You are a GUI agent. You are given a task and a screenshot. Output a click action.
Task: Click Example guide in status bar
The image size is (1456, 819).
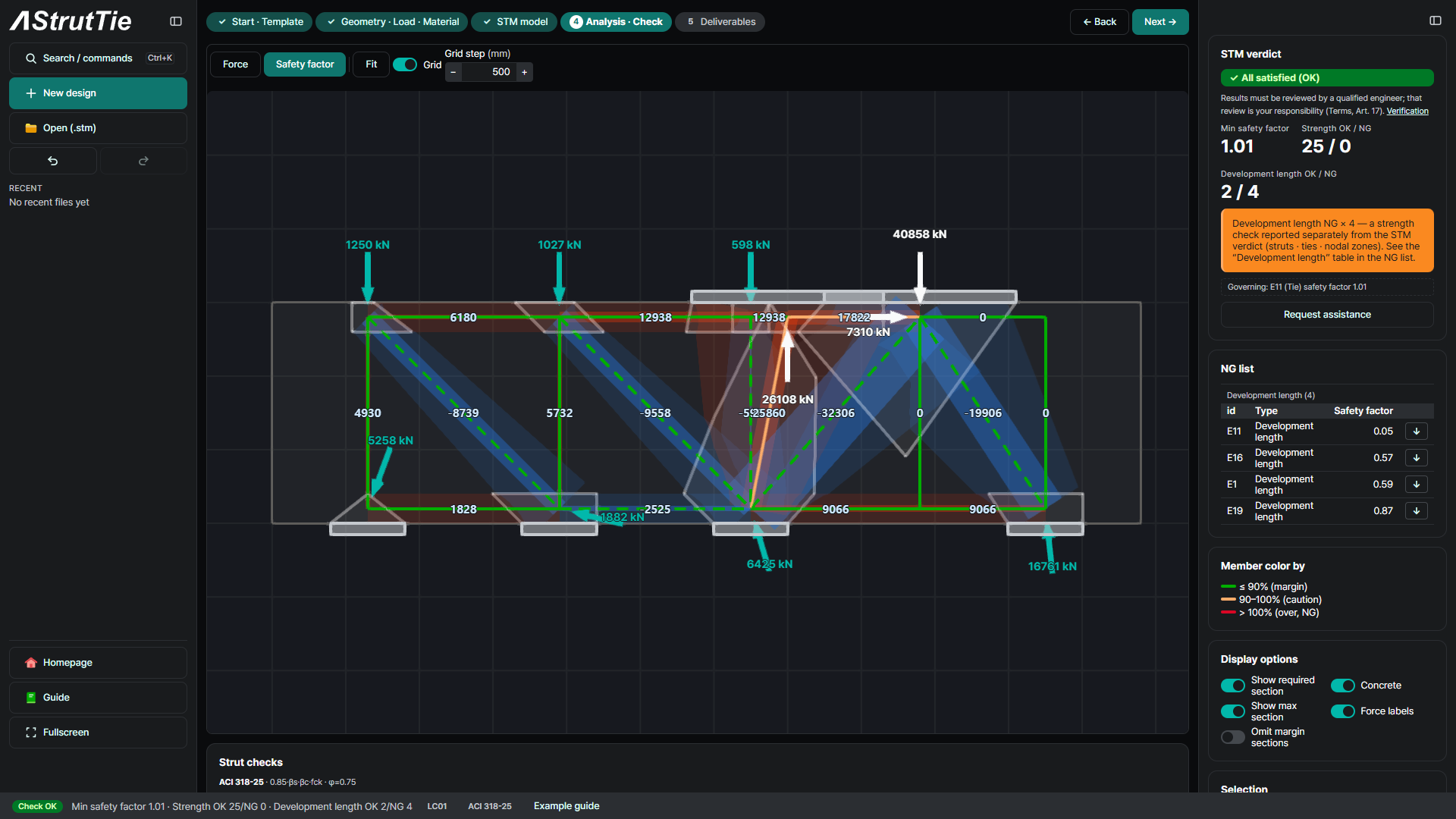566,806
